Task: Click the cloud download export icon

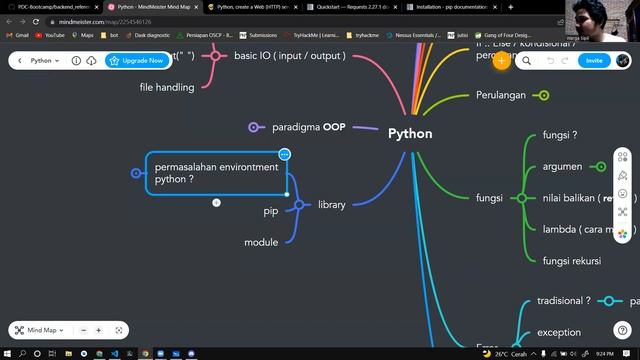Action: [91, 60]
